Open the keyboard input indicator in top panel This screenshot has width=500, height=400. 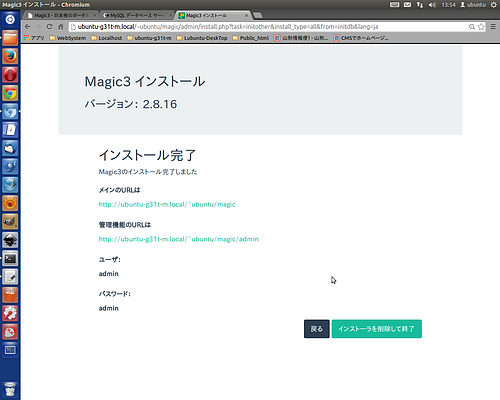[394, 5]
